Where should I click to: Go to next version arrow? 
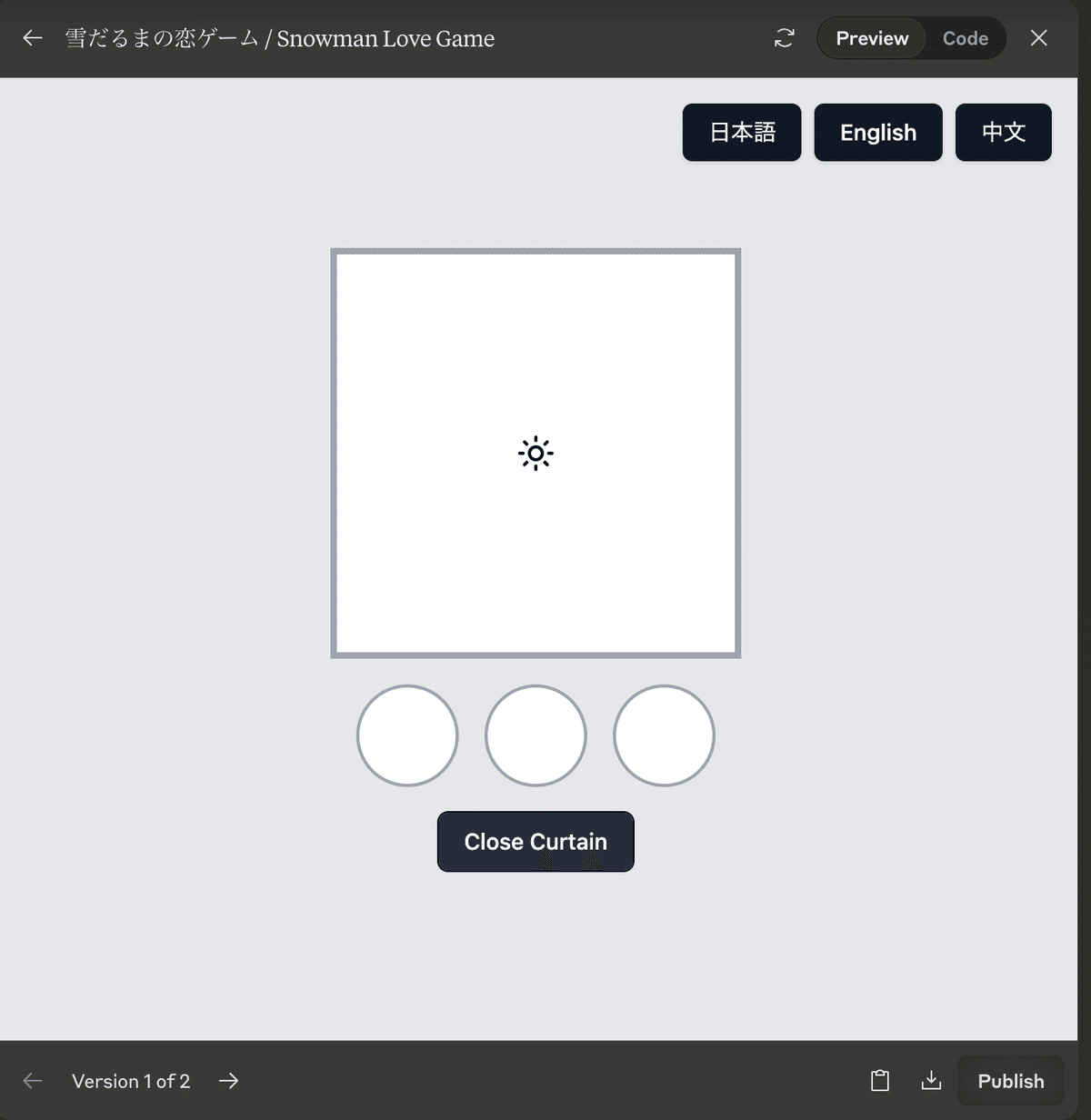(x=228, y=1081)
